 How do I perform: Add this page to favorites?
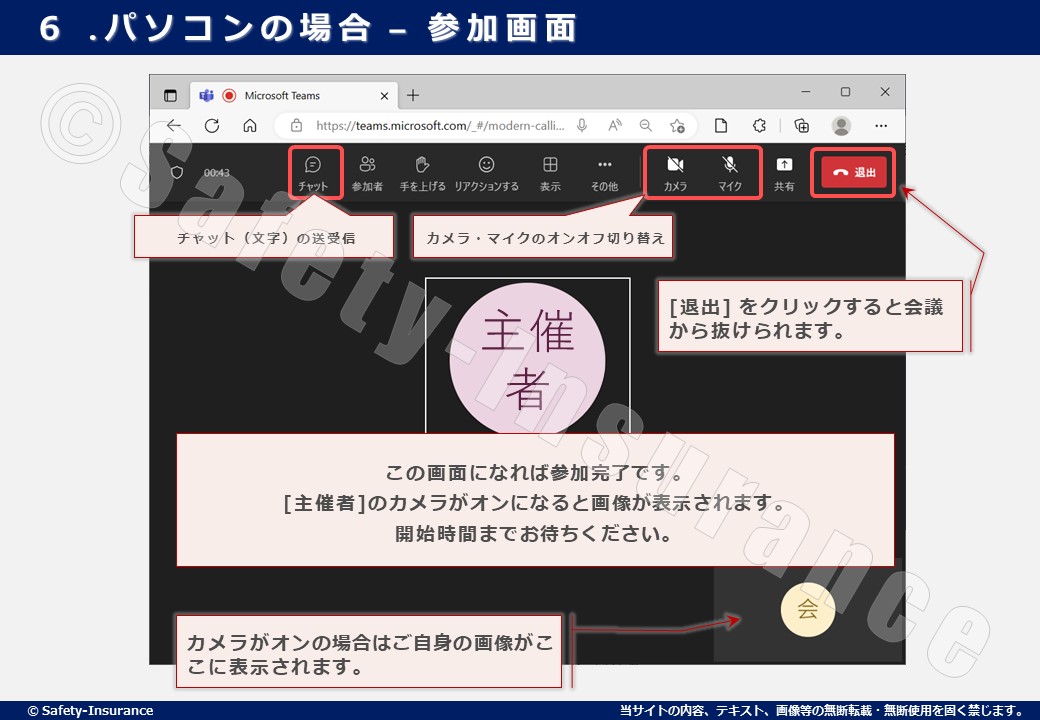(677, 126)
